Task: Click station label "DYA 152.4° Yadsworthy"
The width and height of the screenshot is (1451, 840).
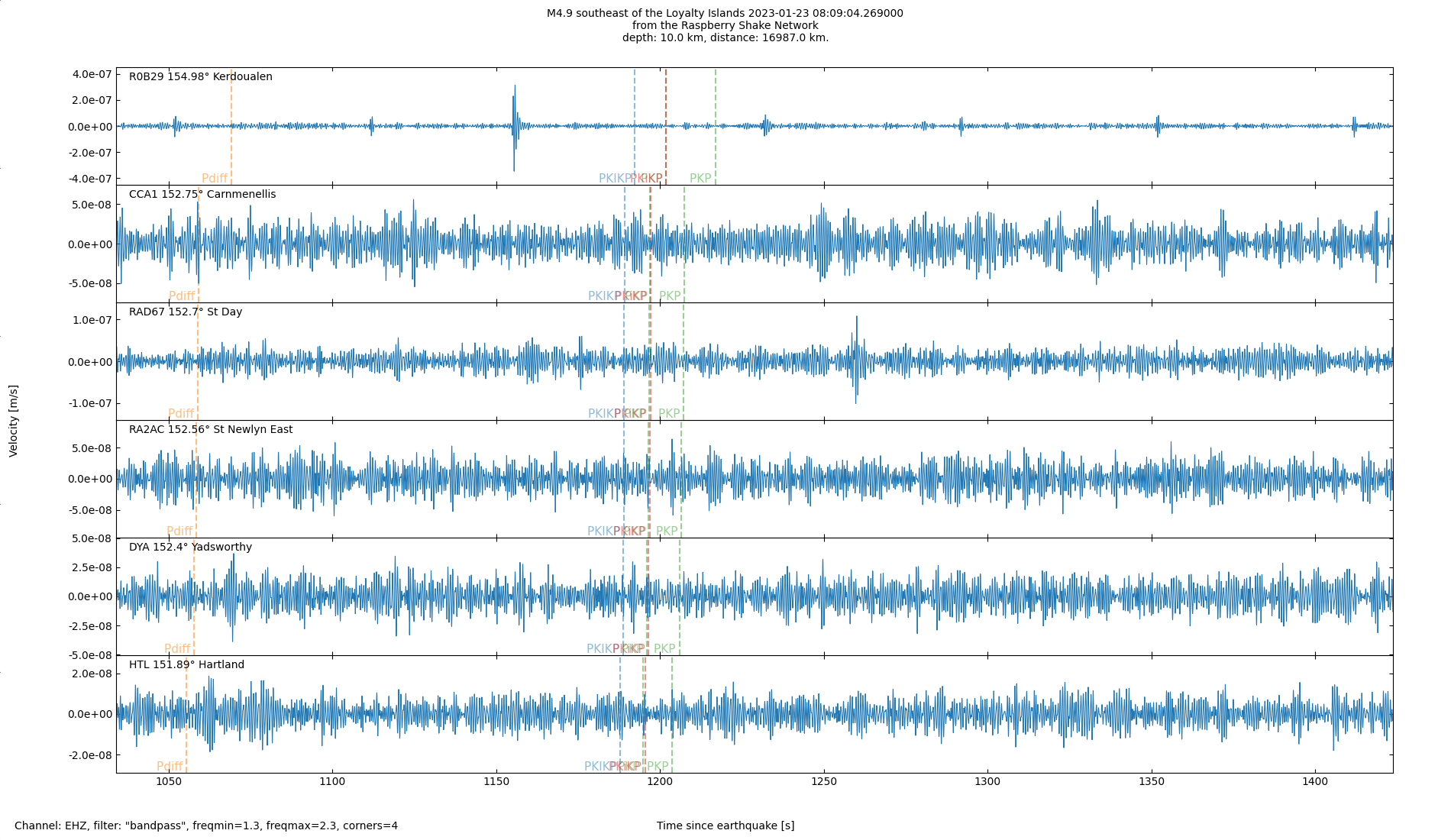Action: [x=190, y=547]
